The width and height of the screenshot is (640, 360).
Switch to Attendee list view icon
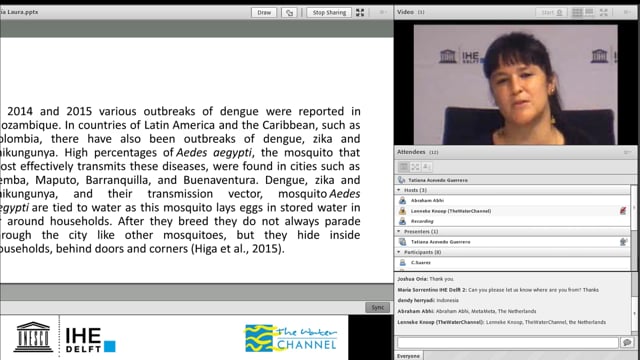[x=403, y=167]
